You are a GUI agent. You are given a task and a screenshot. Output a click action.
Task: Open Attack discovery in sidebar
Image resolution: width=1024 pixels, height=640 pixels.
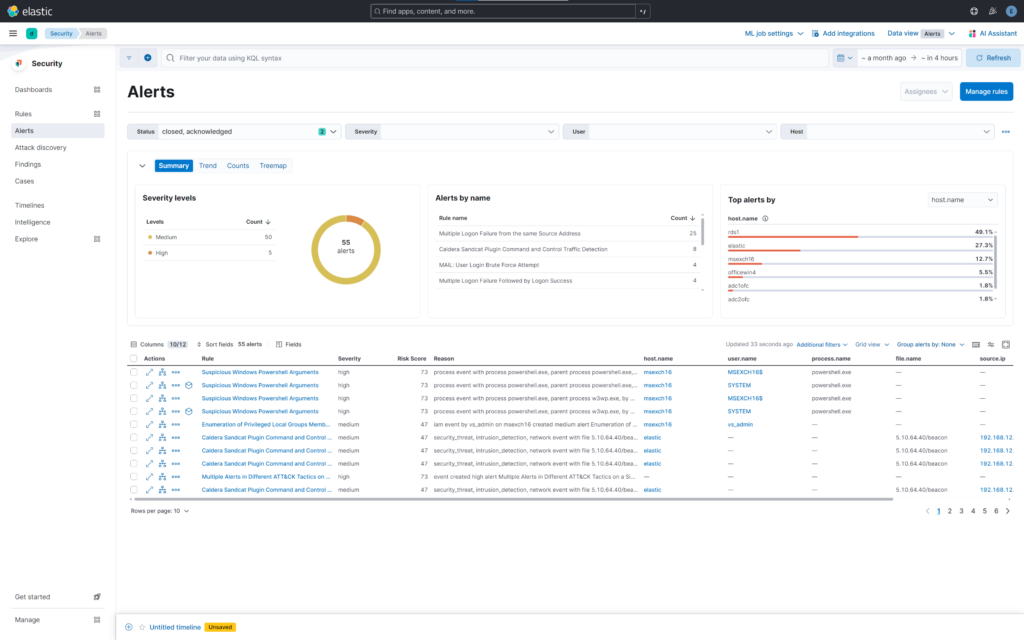(40, 148)
